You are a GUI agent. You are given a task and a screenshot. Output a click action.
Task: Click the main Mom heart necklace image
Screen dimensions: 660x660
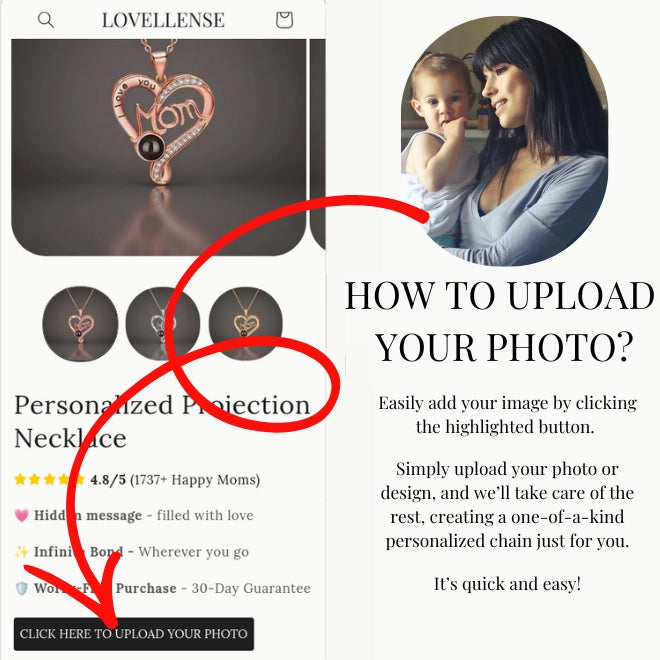click(159, 147)
